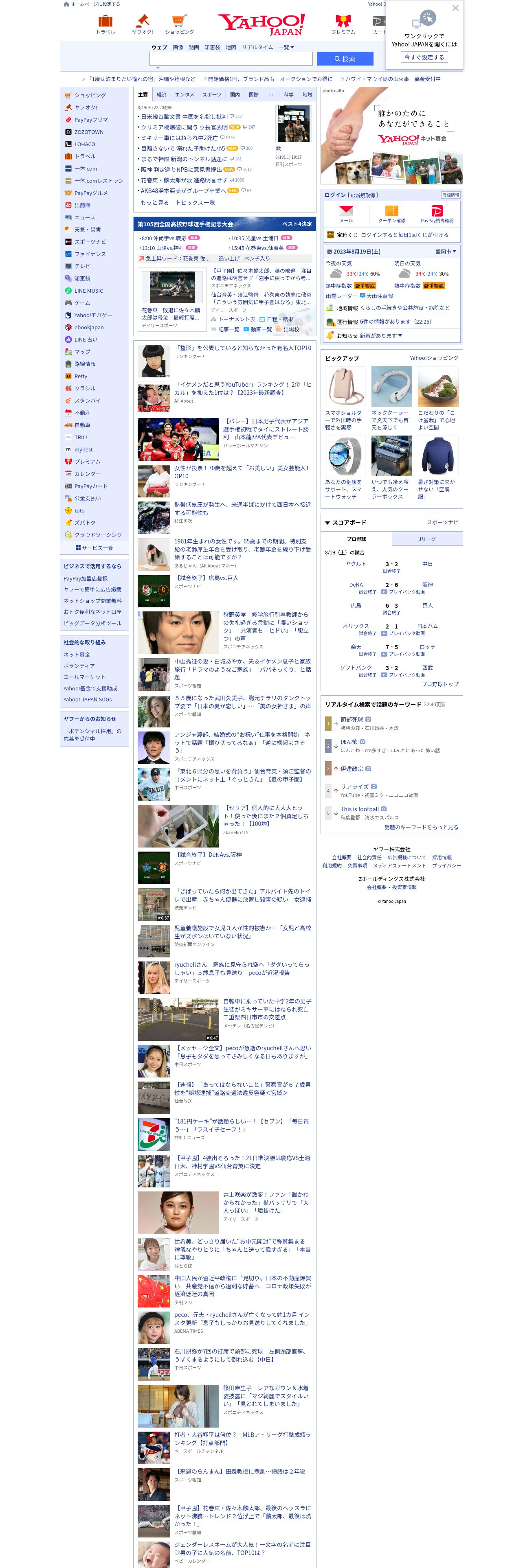Screen dimensions: 523x1568
Task: Open the スマートウォッチ product thumbnail
Action: tap(345, 456)
